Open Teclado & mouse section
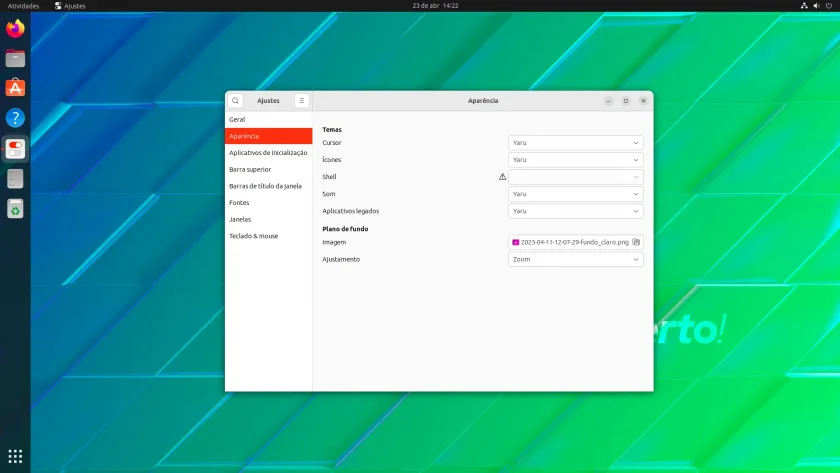Screen dimensions: 840x473 [x=268, y=236]
